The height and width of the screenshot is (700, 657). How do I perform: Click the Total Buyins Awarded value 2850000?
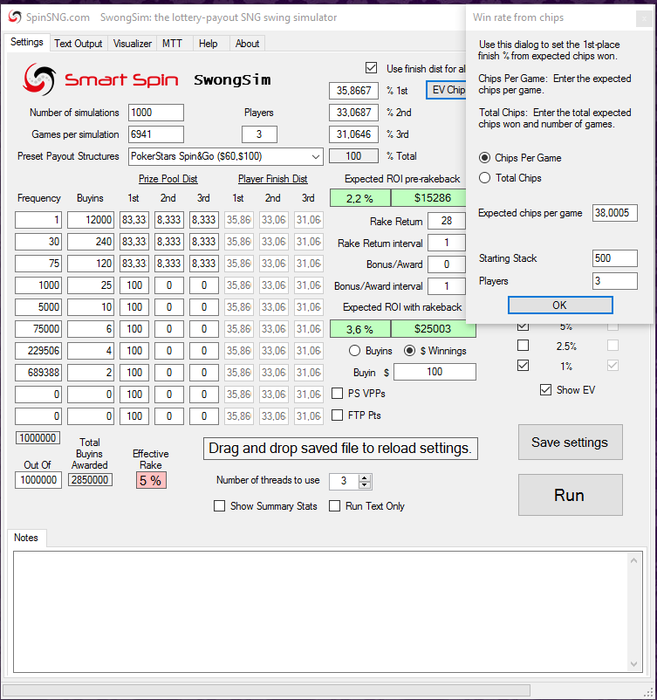coord(90,480)
